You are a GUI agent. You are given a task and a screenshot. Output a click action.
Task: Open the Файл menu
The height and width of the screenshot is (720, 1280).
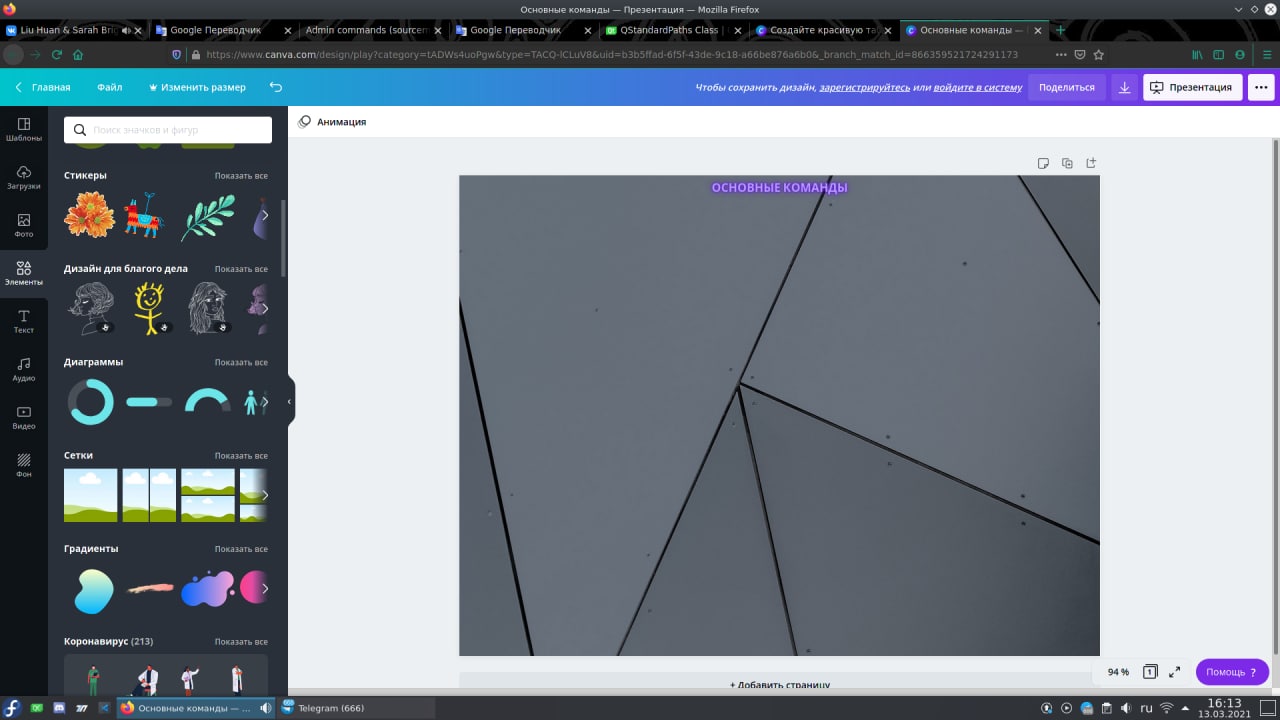(110, 87)
